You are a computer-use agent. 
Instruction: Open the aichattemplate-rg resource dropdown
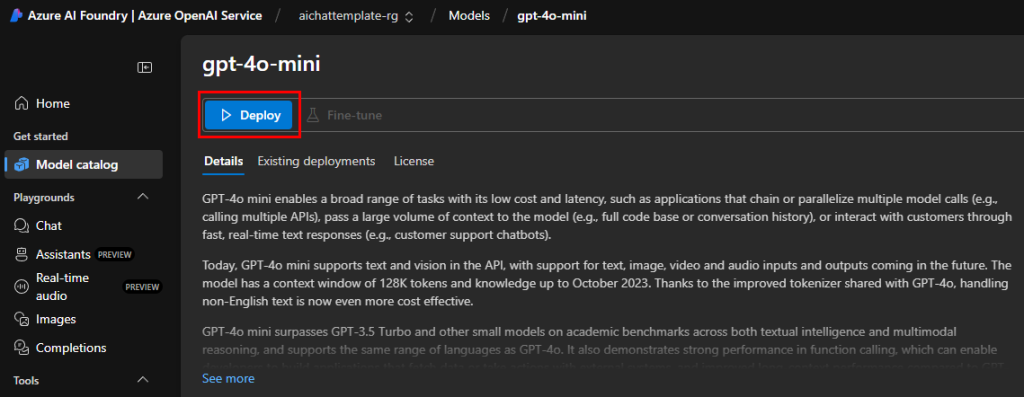(x=356, y=16)
